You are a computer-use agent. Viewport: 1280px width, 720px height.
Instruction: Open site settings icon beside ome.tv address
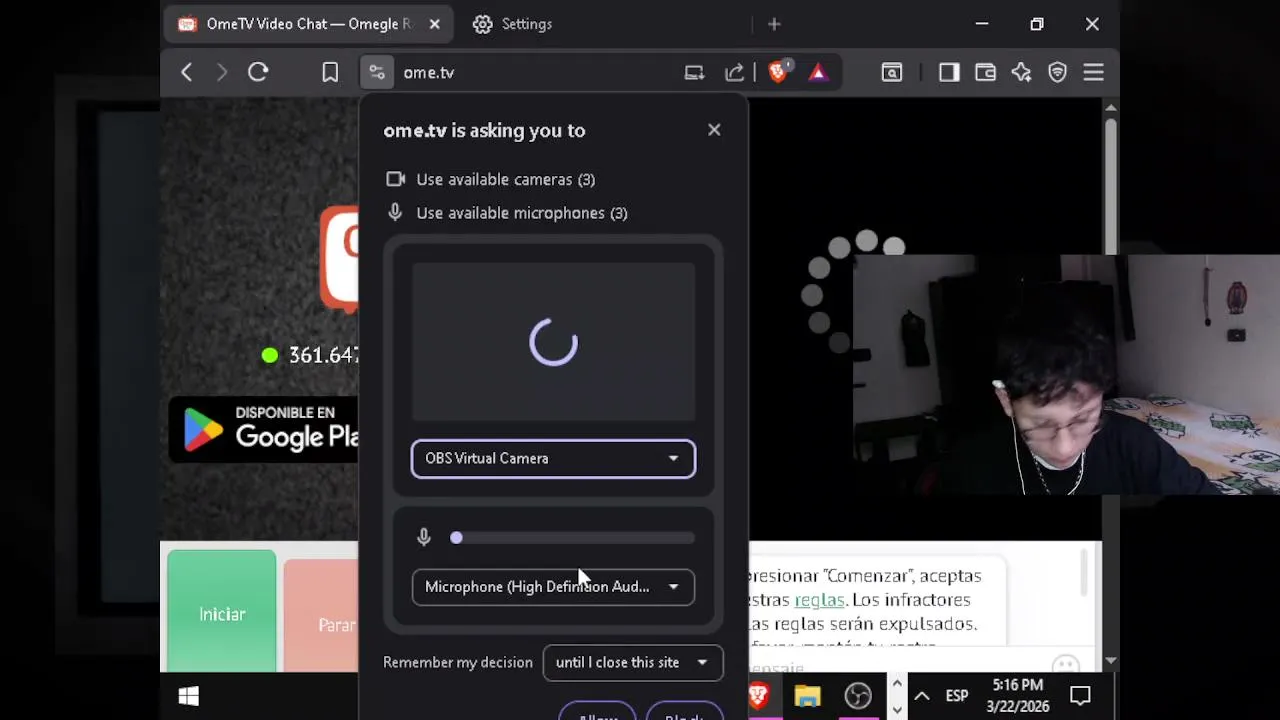coord(377,72)
